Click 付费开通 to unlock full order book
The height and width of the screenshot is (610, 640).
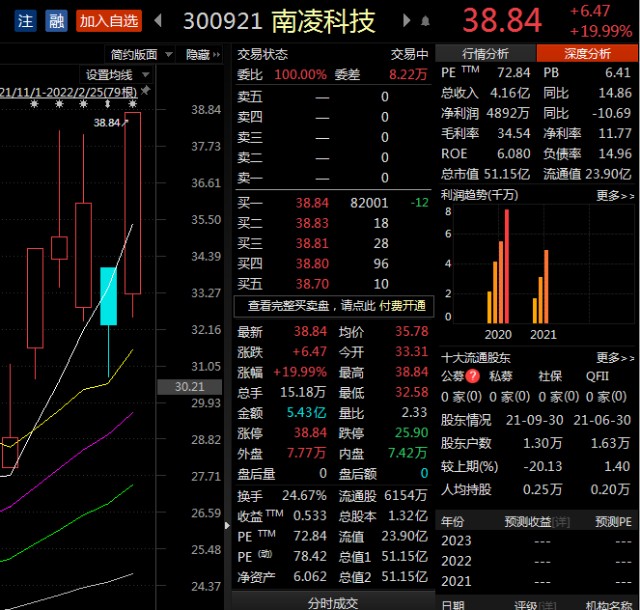402,305
